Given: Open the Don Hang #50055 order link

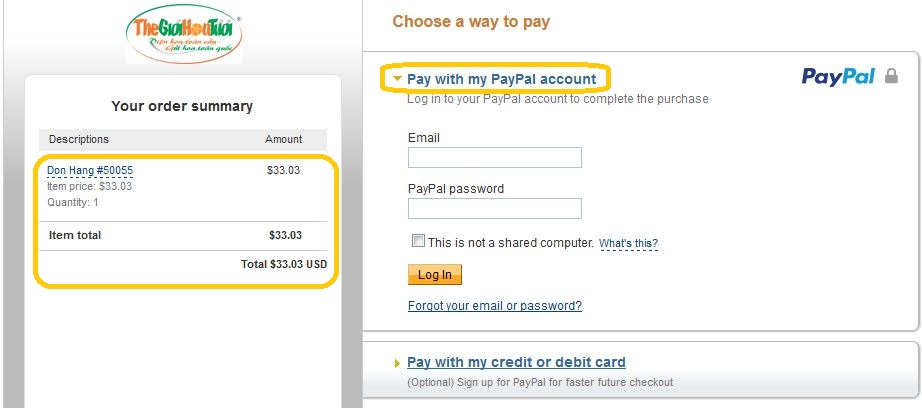Looking at the screenshot, I should [90, 170].
